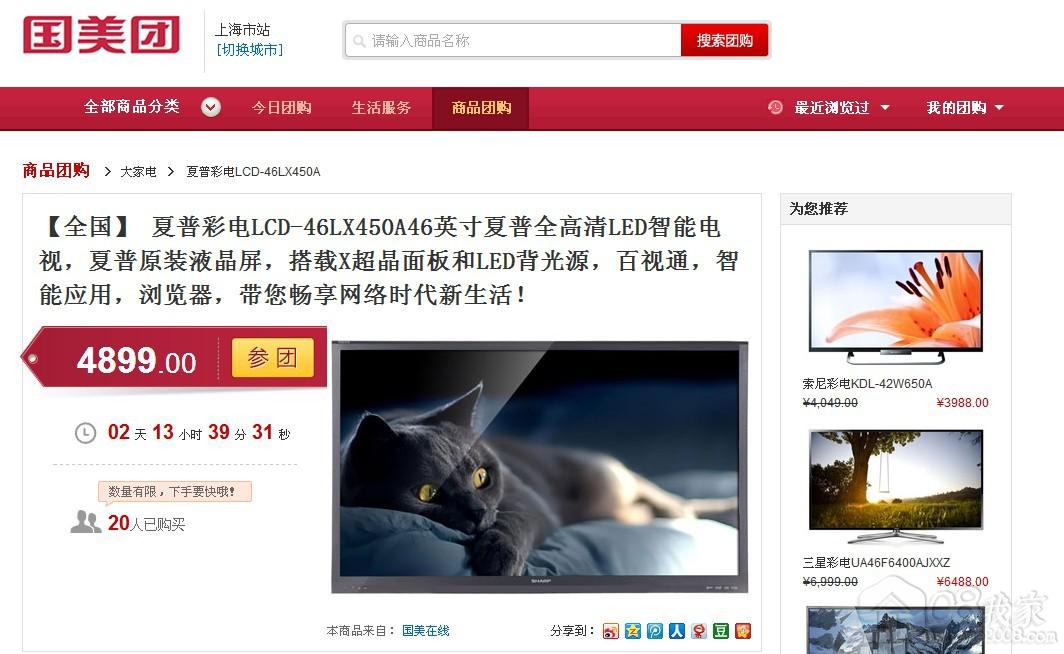Switch to 今日团购 tab

click(282, 108)
